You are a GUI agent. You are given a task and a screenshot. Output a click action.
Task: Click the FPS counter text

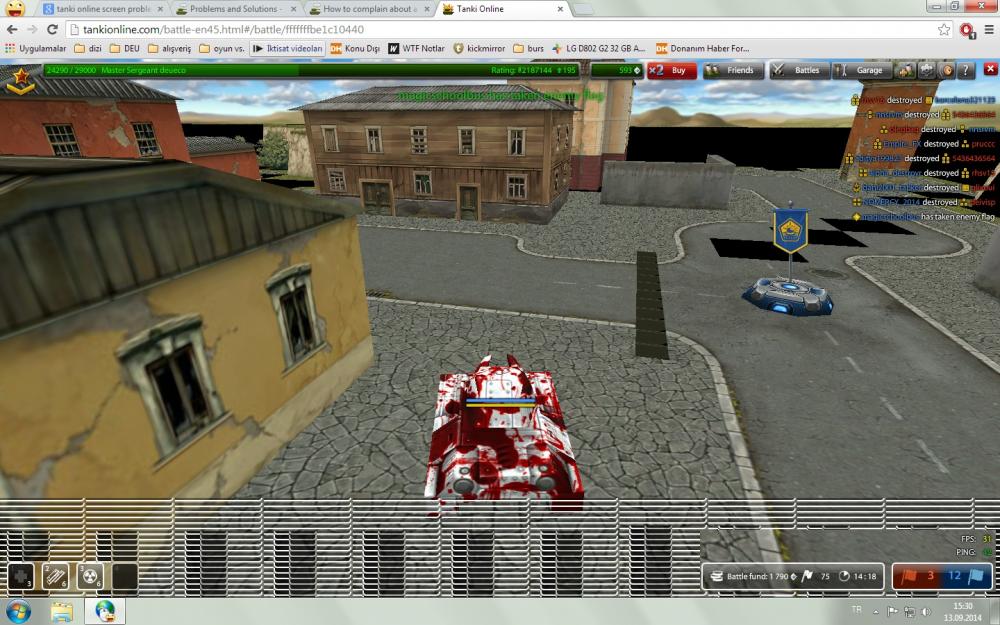[x=976, y=539]
